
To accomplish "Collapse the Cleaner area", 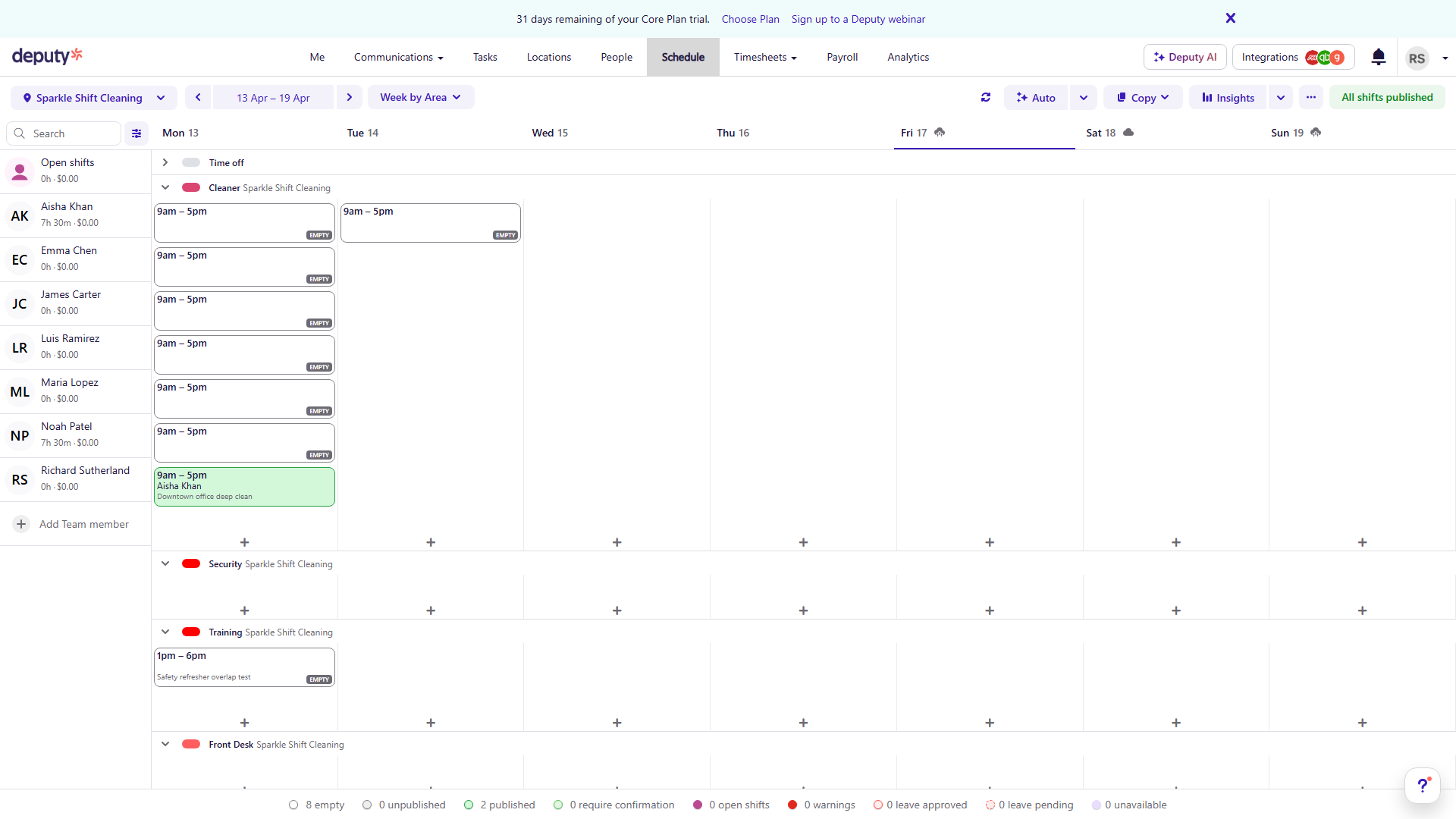I will click(165, 187).
